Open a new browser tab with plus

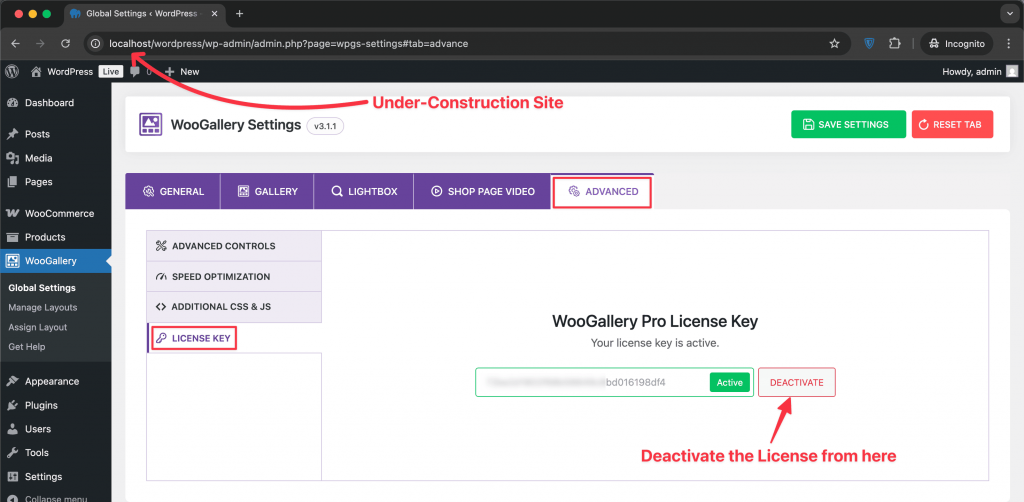pos(239,13)
